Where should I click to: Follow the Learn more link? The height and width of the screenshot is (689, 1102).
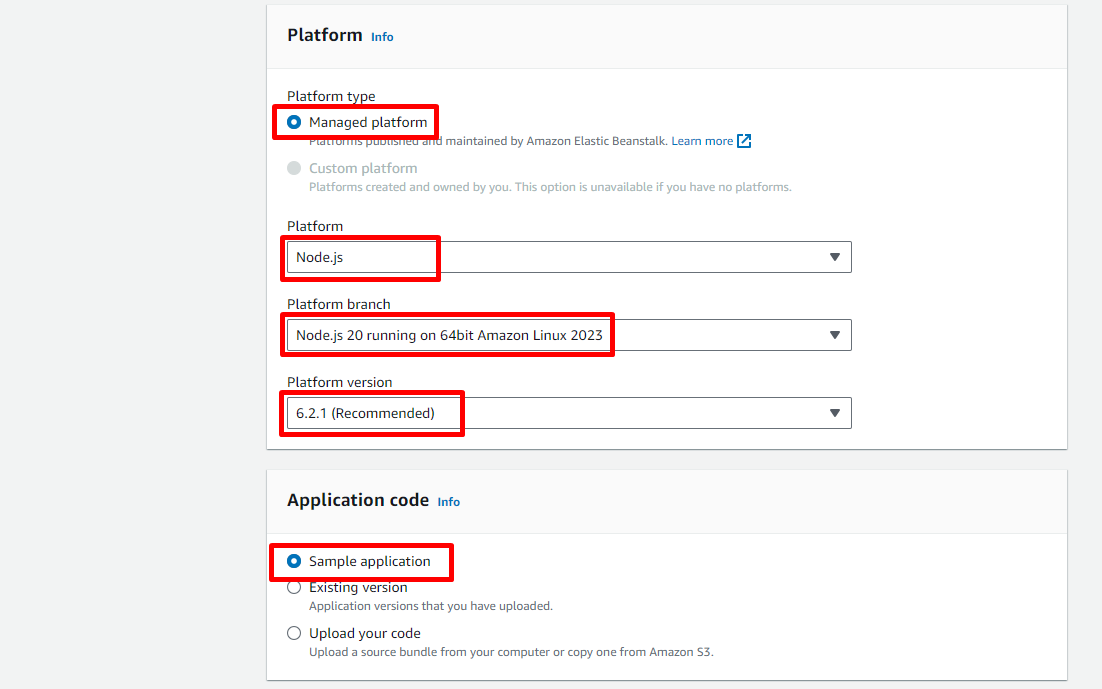(702, 141)
